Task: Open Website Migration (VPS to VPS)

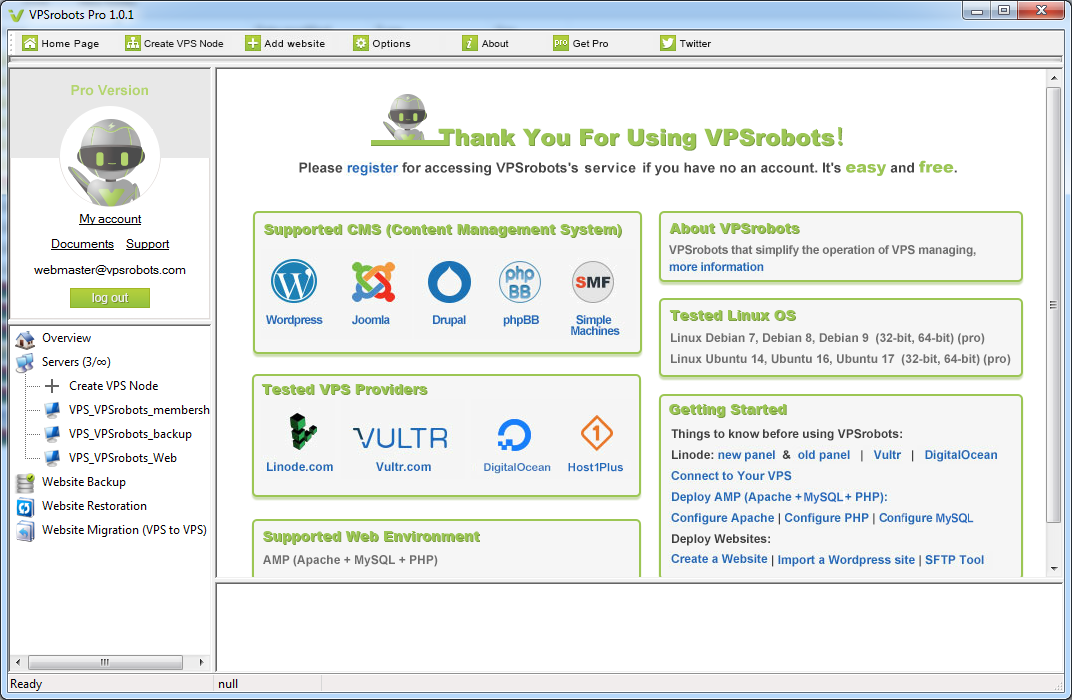Action: click(x=124, y=529)
